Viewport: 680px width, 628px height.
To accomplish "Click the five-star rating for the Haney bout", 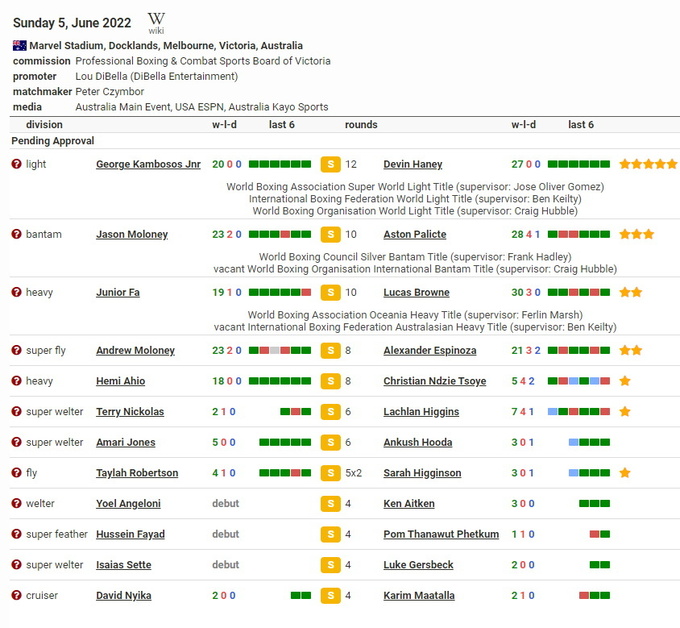I will tap(648, 164).
